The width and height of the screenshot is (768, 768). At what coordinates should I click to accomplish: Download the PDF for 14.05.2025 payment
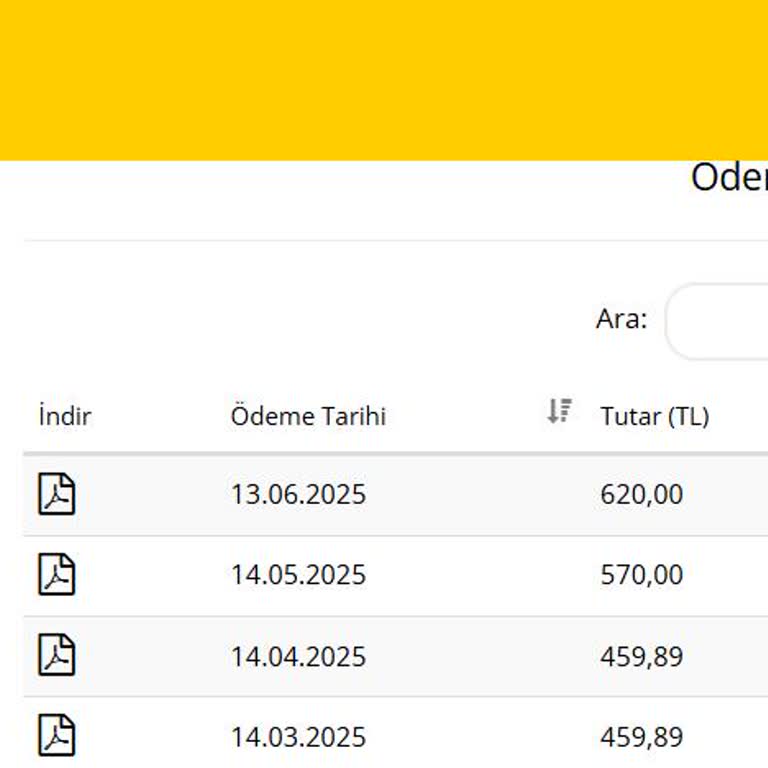point(57,574)
